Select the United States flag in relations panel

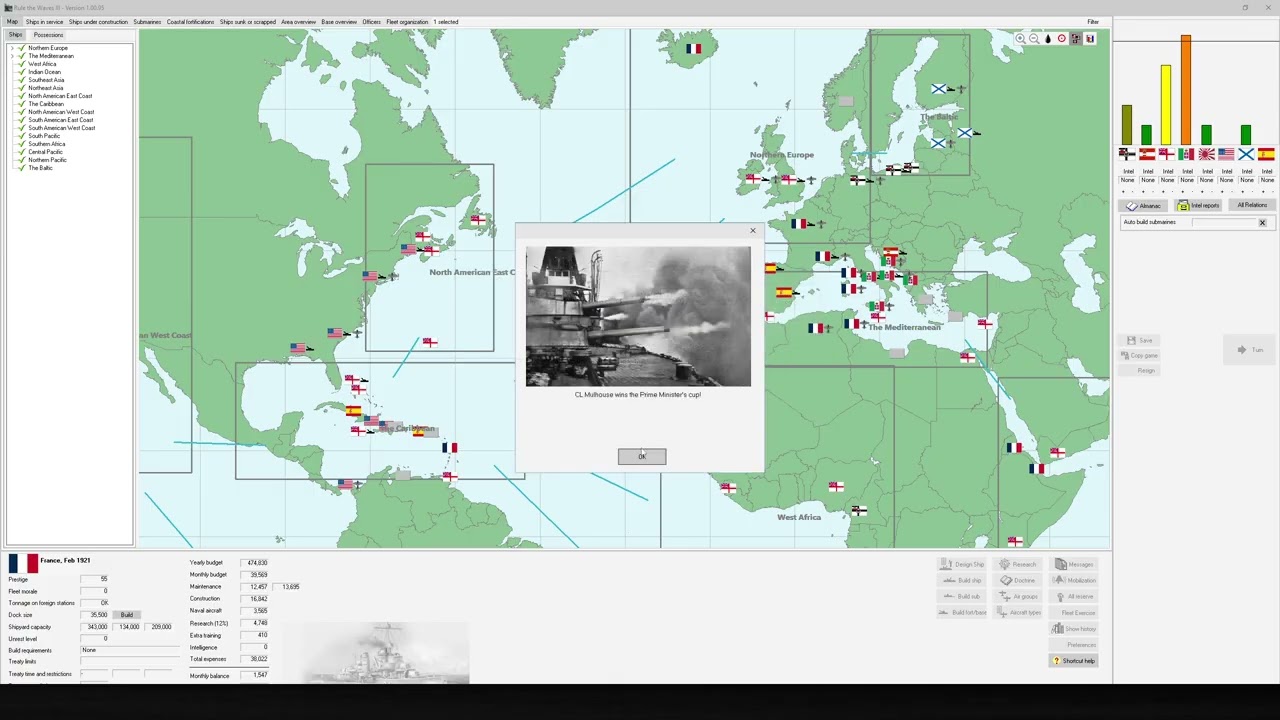[x=1227, y=154]
